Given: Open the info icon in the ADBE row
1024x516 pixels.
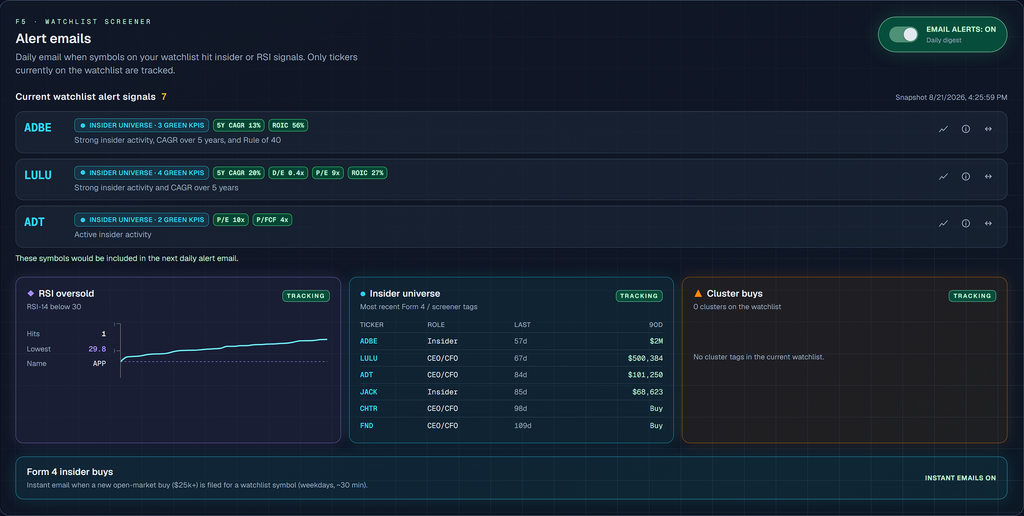Looking at the screenshot, I should point(966,129).
